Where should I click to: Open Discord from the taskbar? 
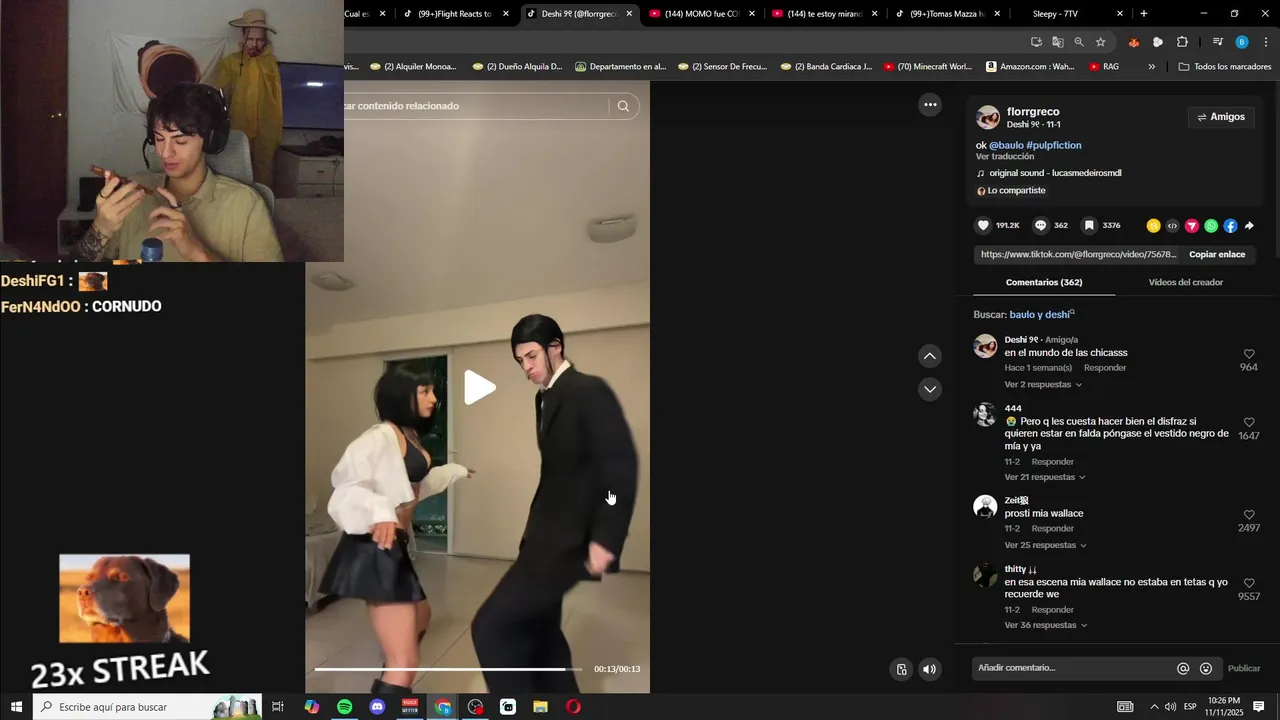tap(377, 707)
